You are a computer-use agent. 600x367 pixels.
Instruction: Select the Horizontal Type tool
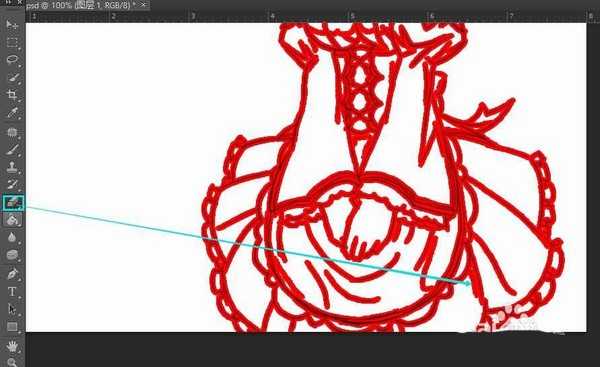tap(12, 292)
